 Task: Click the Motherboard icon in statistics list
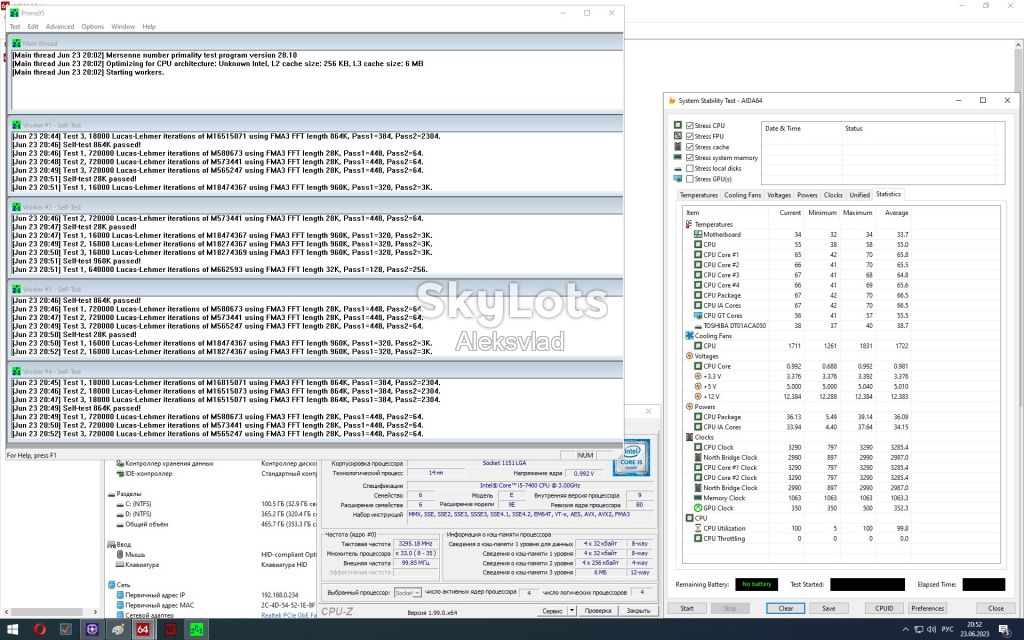tap(698, 234)
